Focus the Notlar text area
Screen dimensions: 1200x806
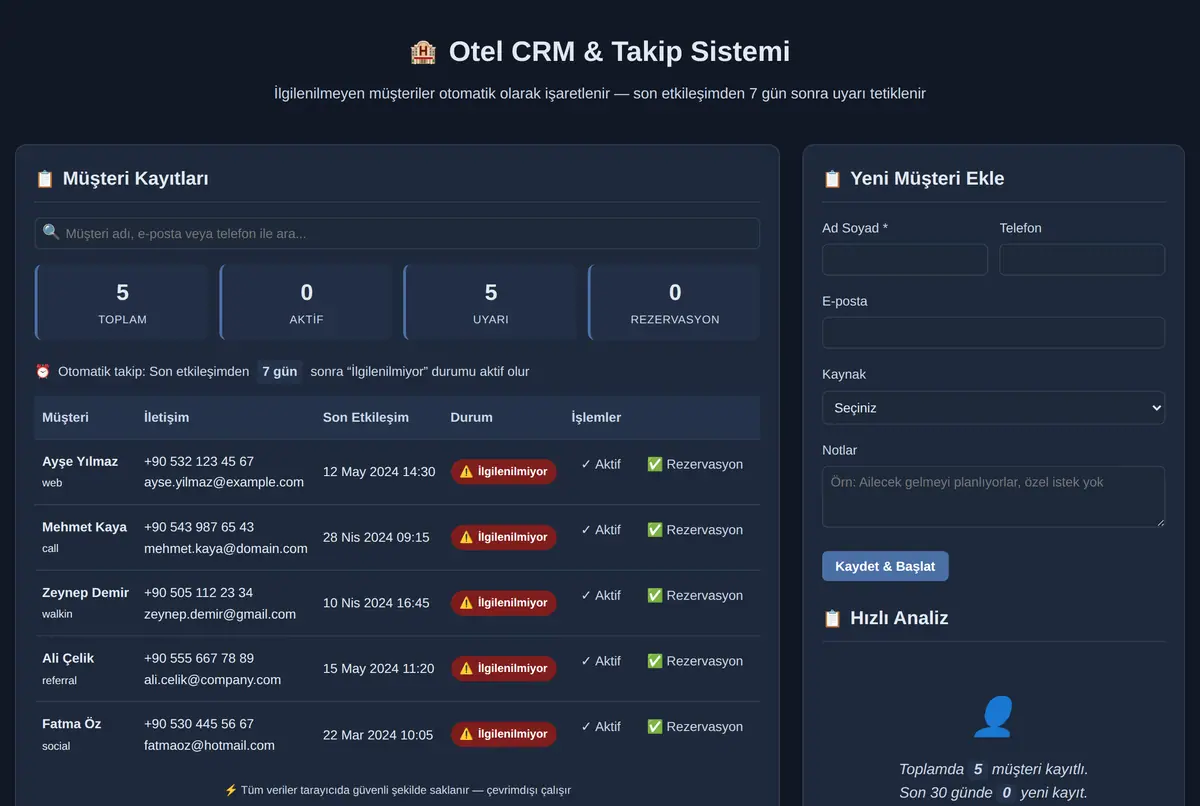tap(994, 497)
